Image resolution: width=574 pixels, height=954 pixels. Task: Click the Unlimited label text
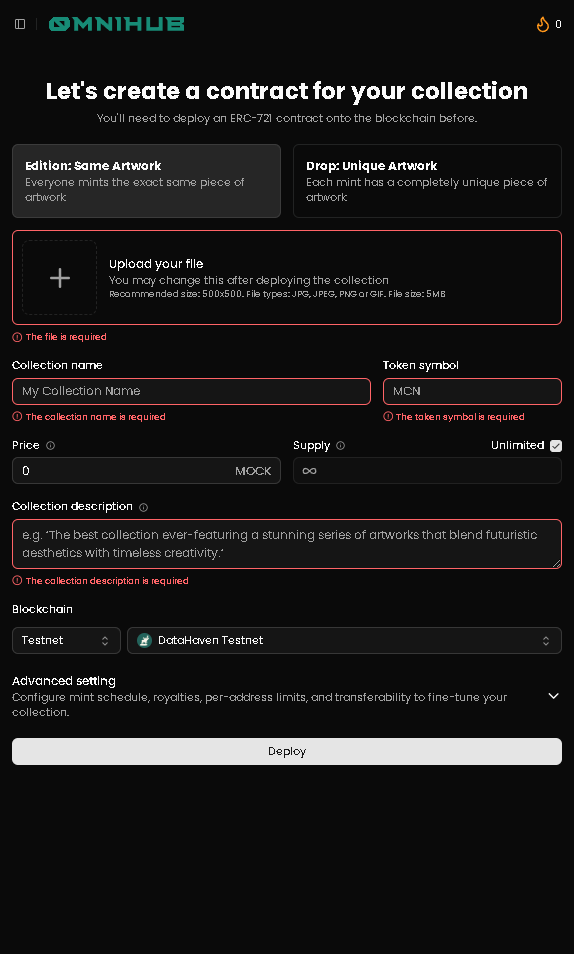517,445
